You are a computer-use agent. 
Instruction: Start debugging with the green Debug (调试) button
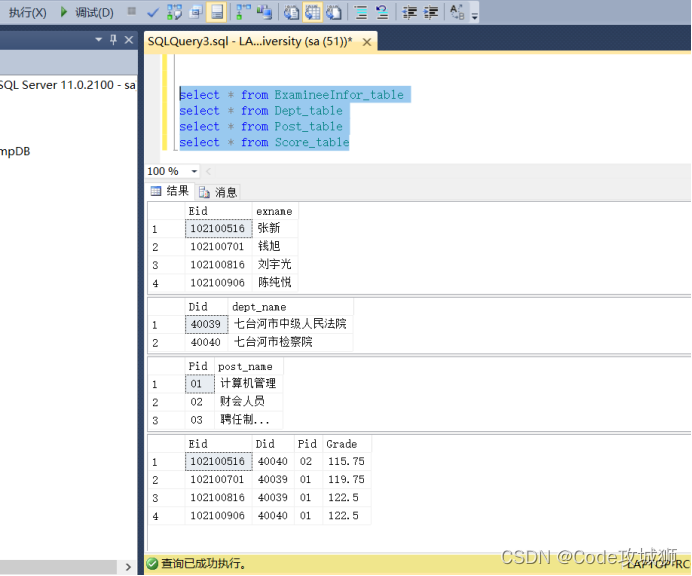87,12
